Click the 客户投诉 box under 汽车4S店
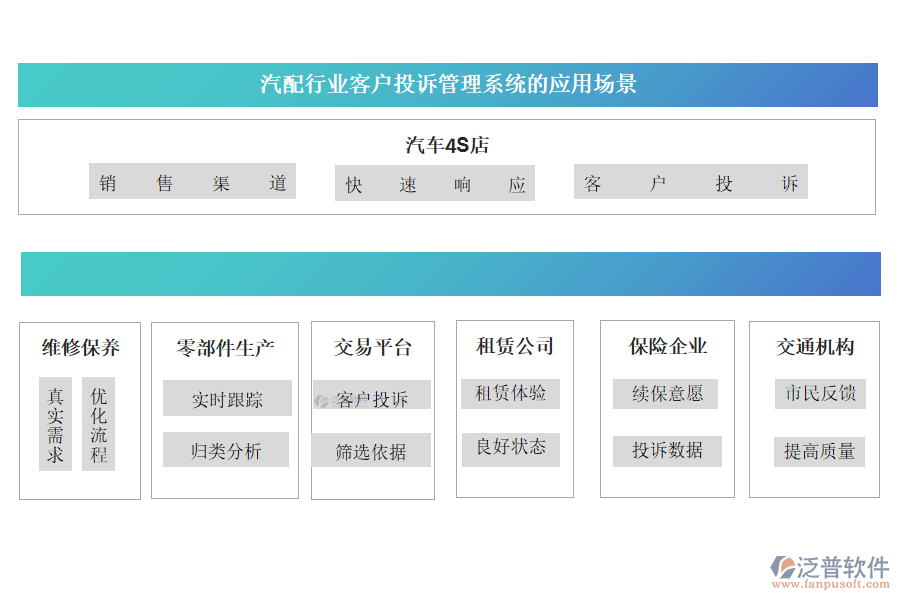The width and height of the screenshot is (900, 600). tap(690, 183)
